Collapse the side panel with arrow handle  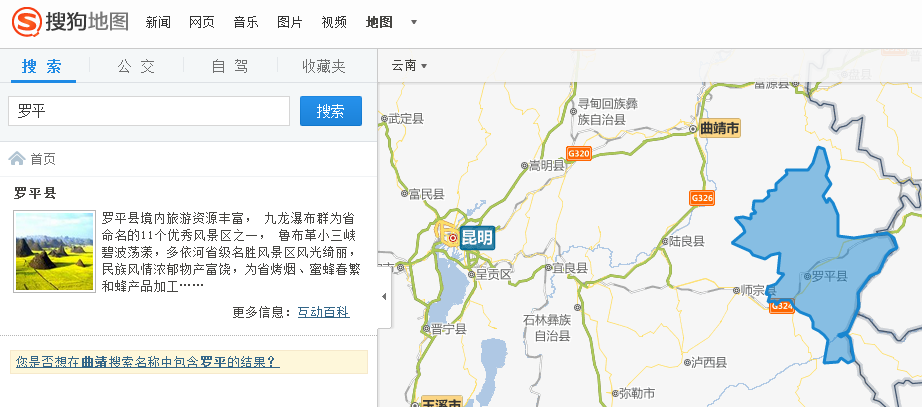(384, 296)
